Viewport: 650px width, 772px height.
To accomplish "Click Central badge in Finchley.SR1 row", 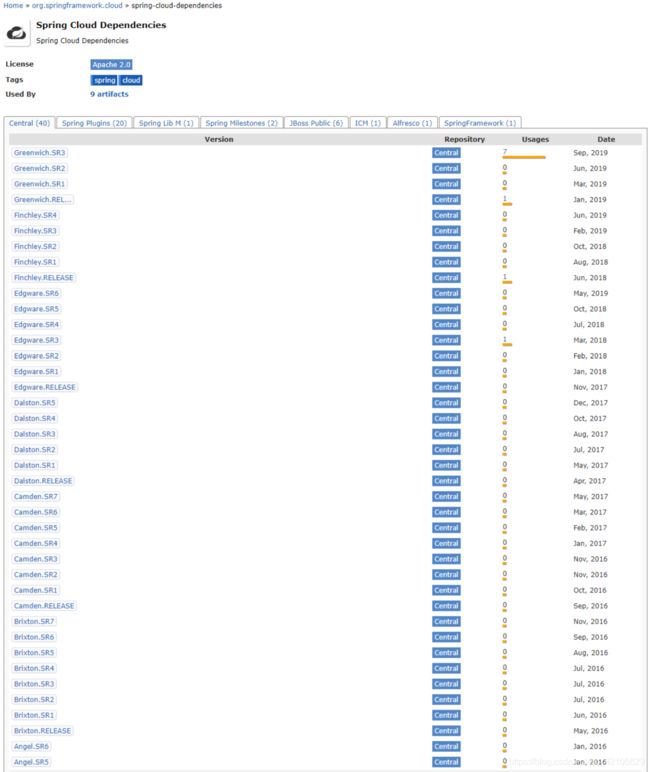I will (x=446, y=262).
